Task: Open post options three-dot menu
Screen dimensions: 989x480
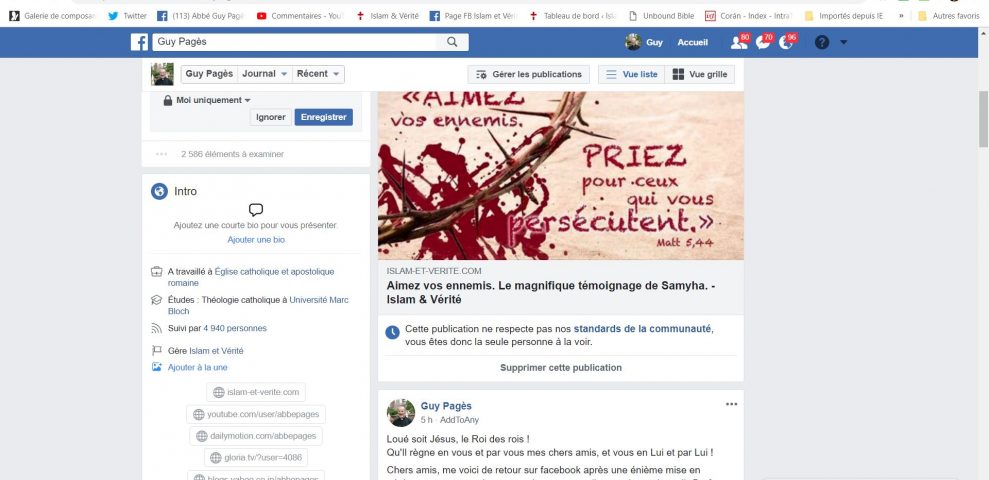Action: coord(731,404)
